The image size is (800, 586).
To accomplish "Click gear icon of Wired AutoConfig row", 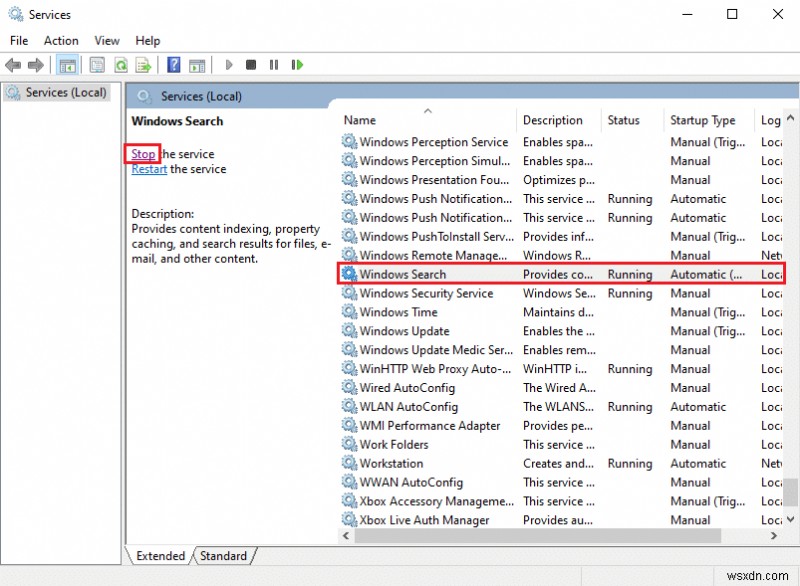I will 349,388.
